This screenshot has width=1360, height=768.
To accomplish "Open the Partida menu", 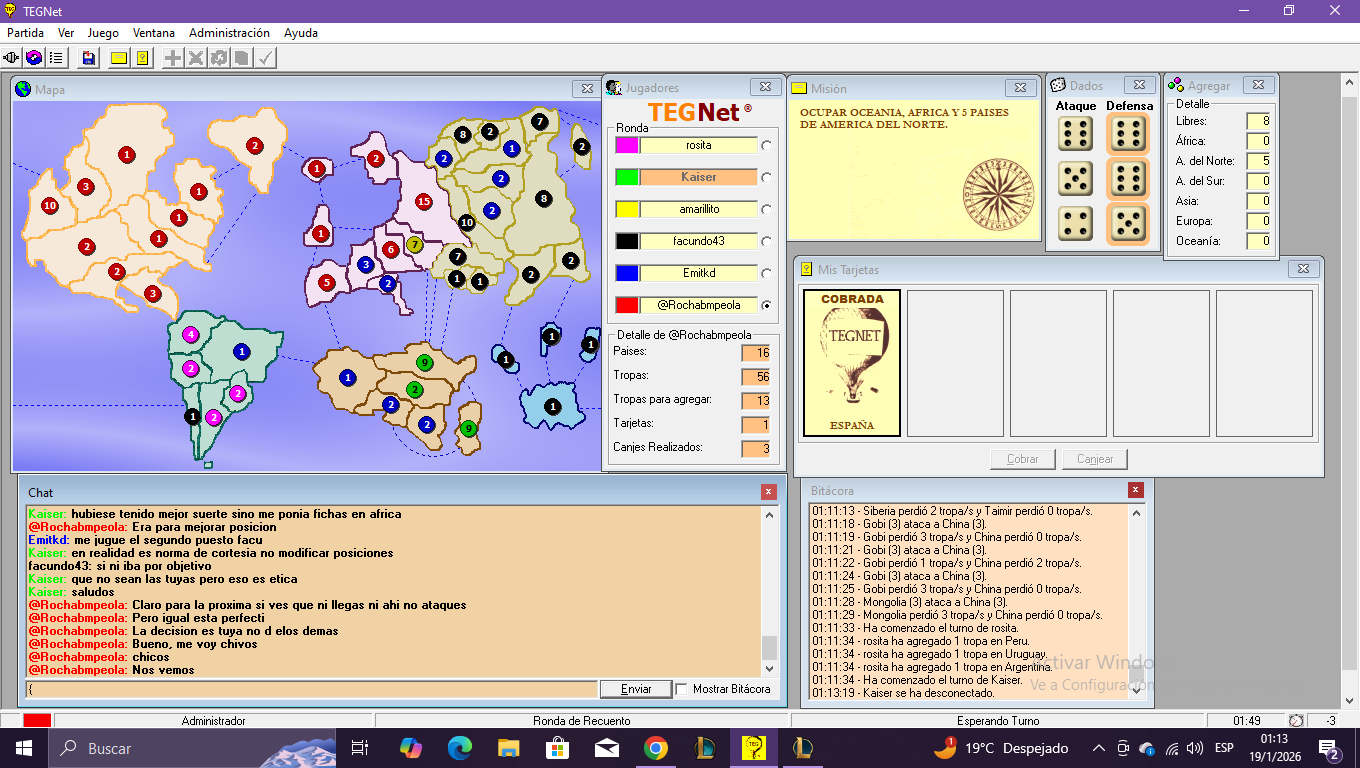I will click(25, 33).
